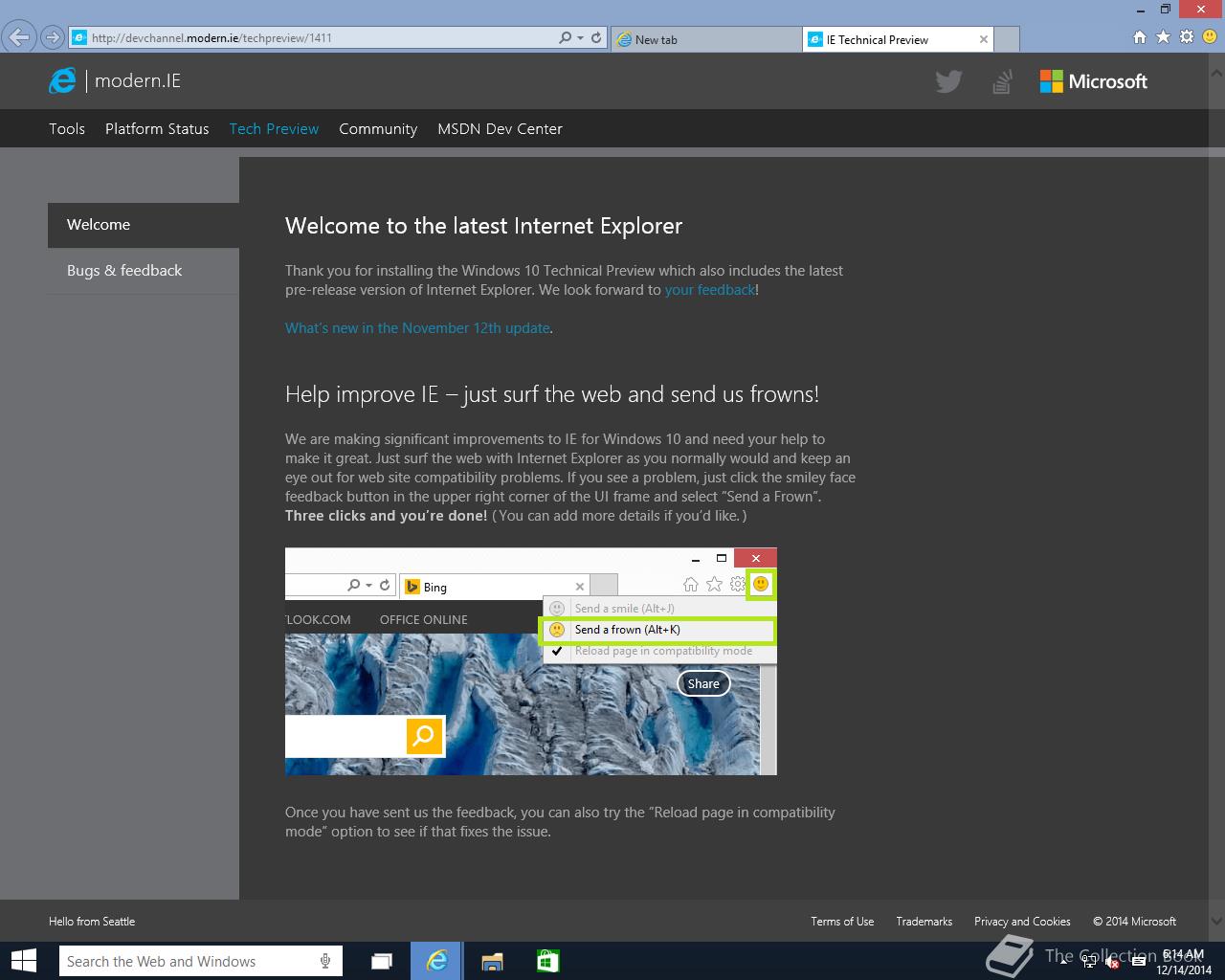Click the network status tray icon

[x=1090, y=963]
